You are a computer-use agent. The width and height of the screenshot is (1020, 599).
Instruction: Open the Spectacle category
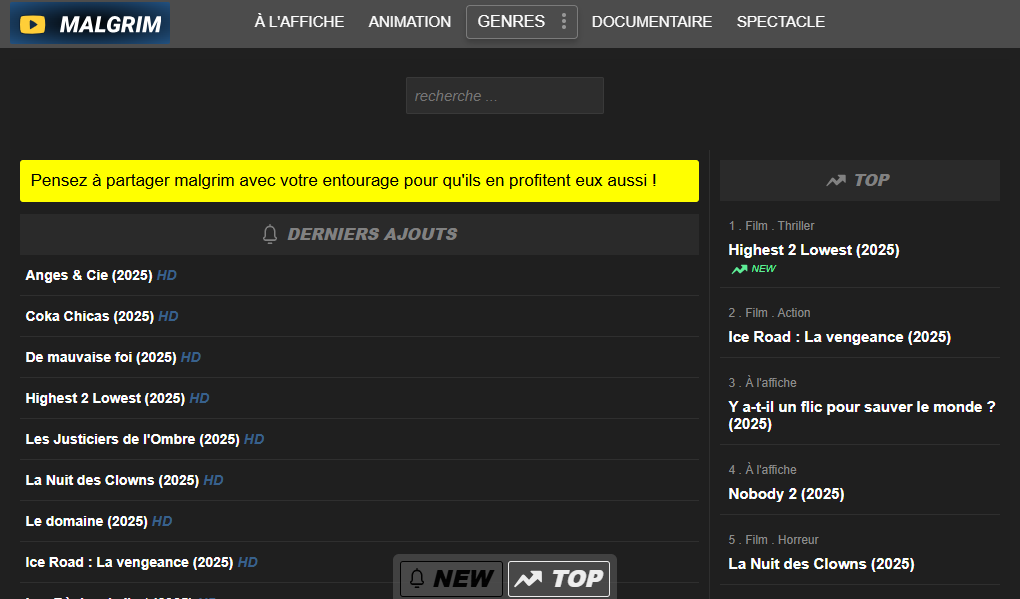pyautogui.click(x=780, y=22)
